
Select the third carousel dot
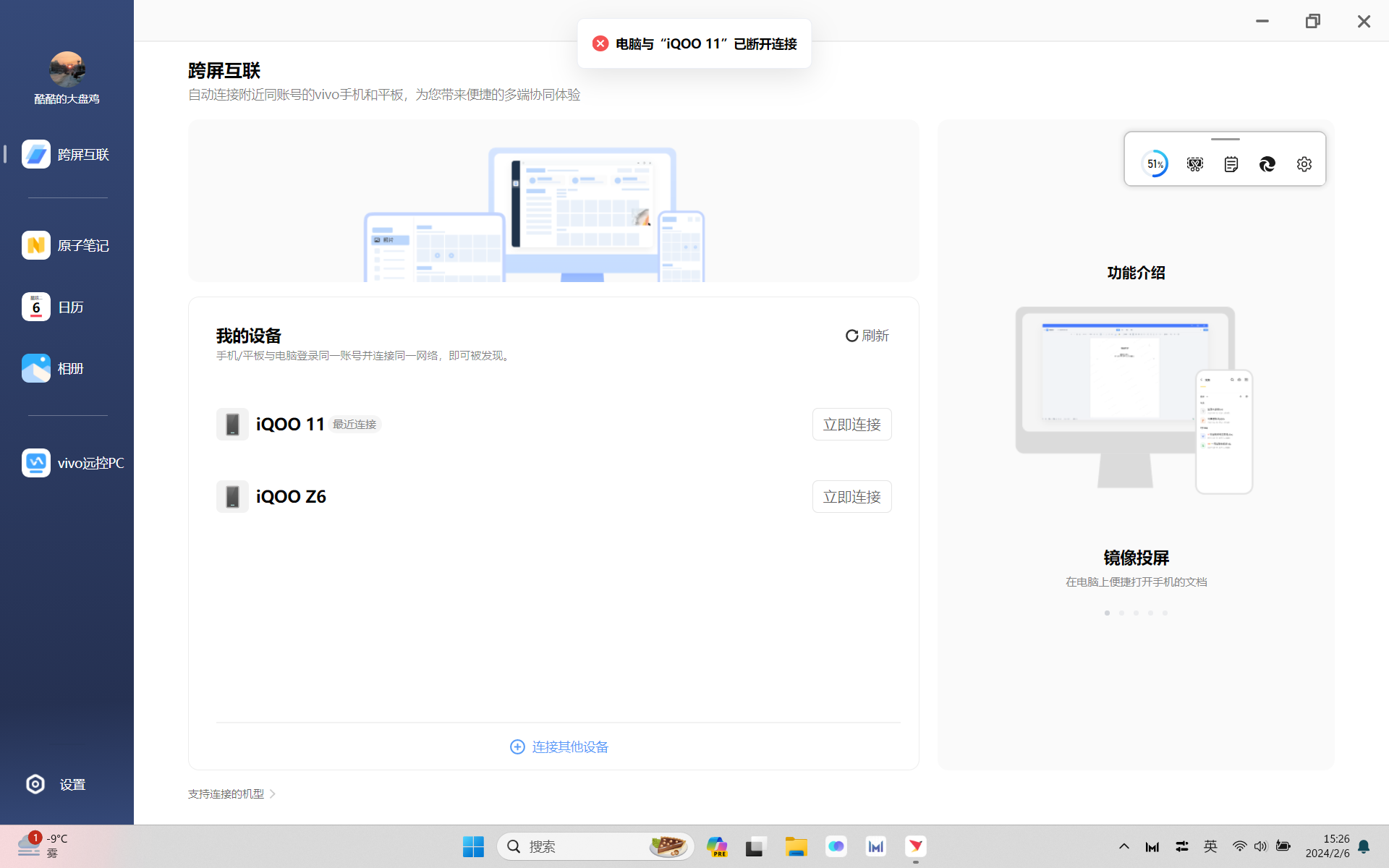pos(1136,613)
